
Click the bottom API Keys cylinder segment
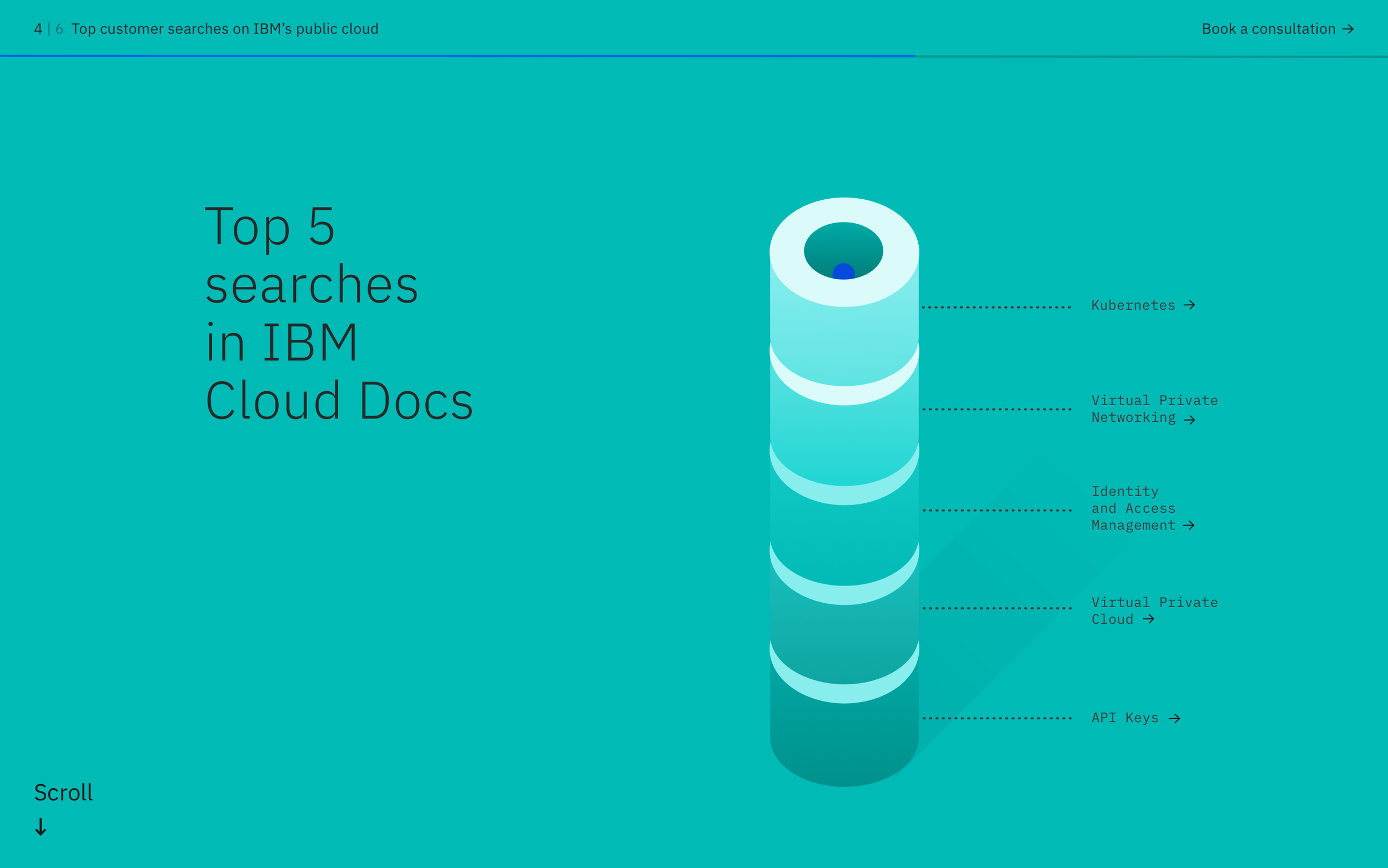click(x=843, y=740)
